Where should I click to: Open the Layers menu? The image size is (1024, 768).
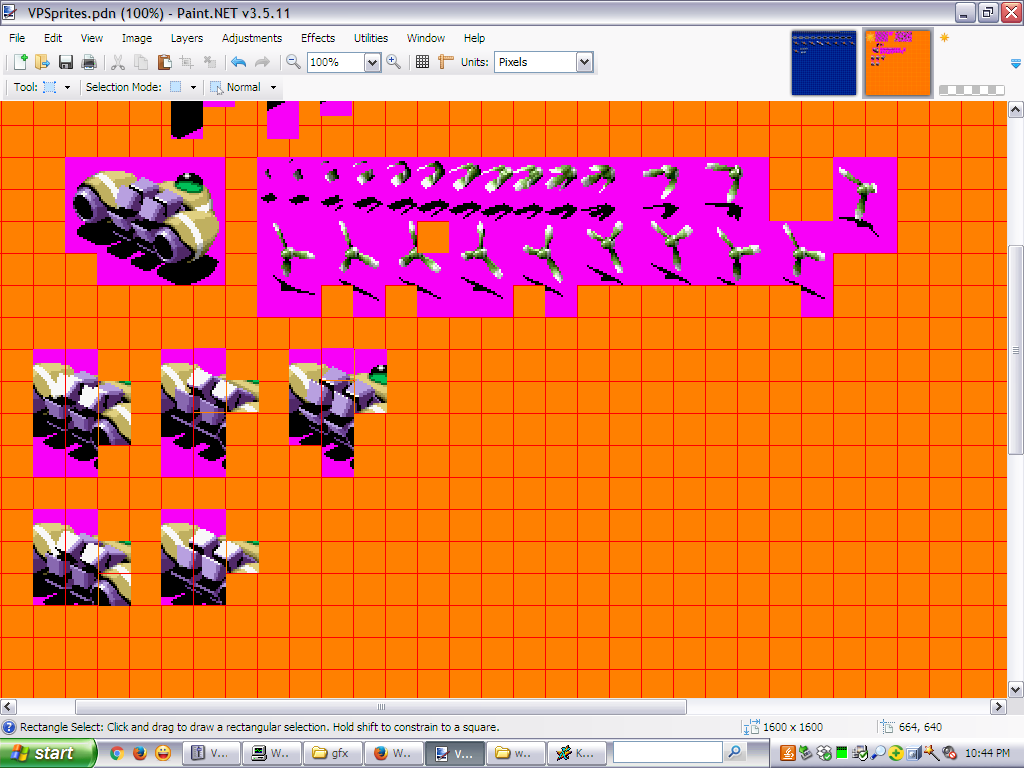point(187,38)
